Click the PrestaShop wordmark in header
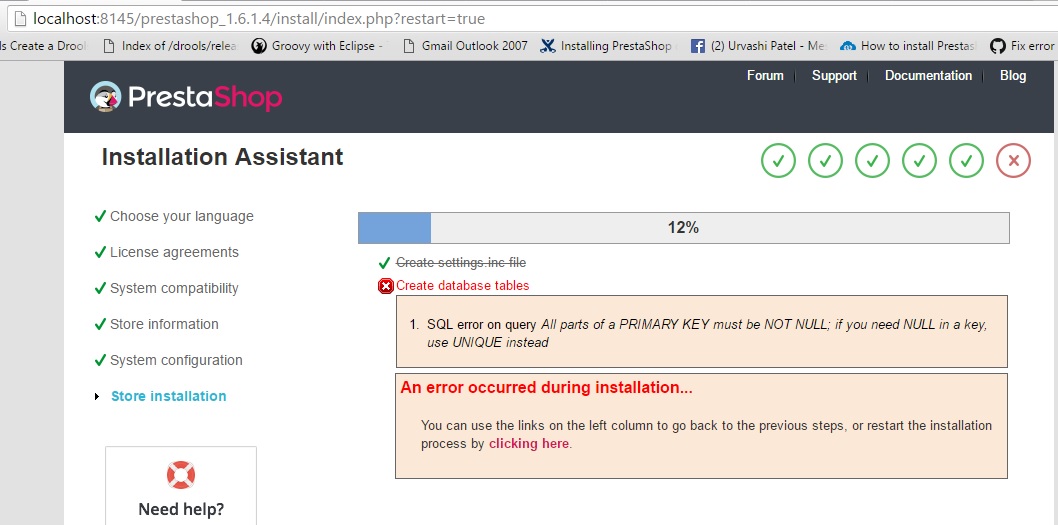Viewport: 1058px width, 525px height. click(204, 97)
